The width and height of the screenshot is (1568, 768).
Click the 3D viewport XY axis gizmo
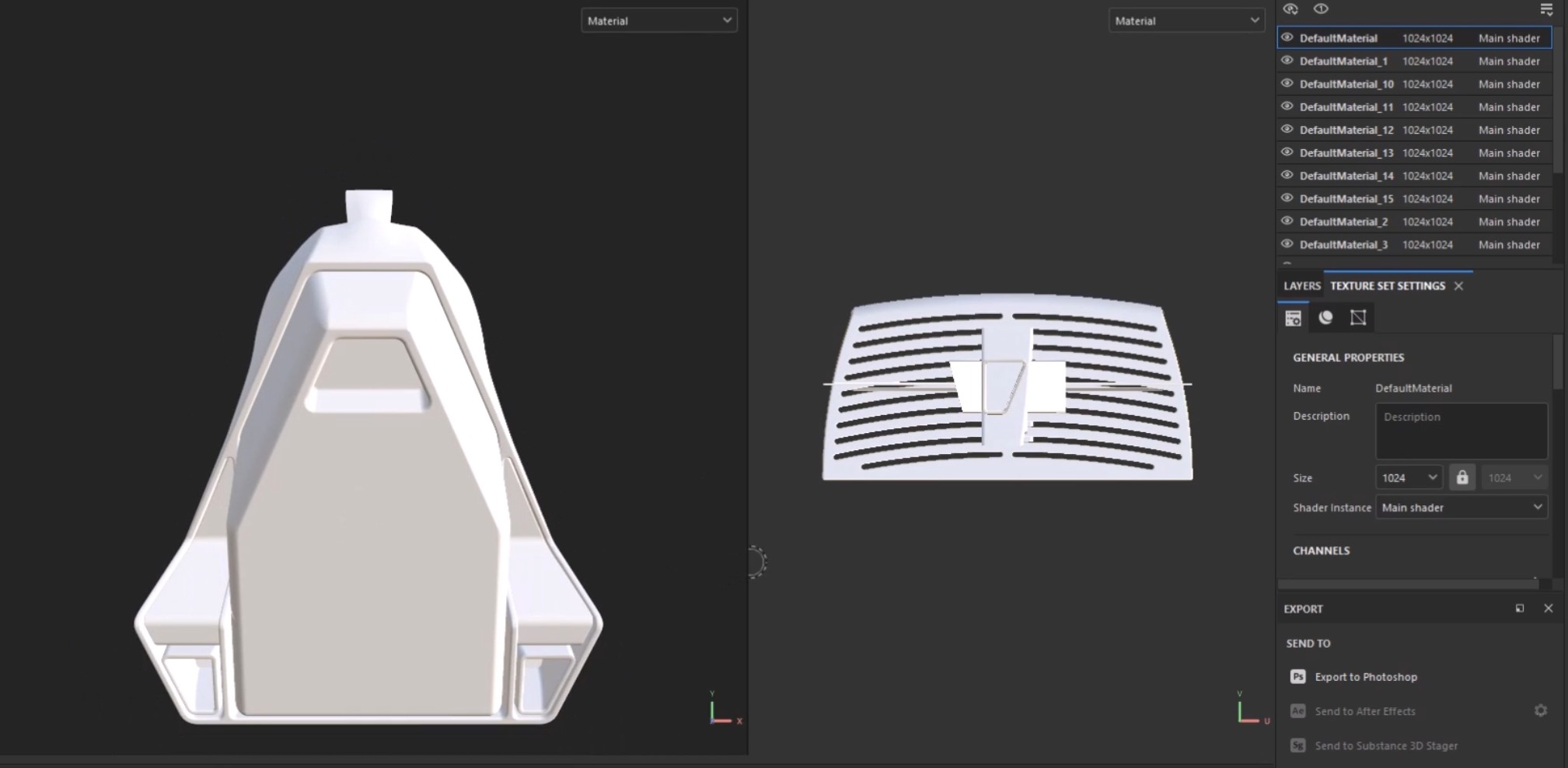point(725,708)
